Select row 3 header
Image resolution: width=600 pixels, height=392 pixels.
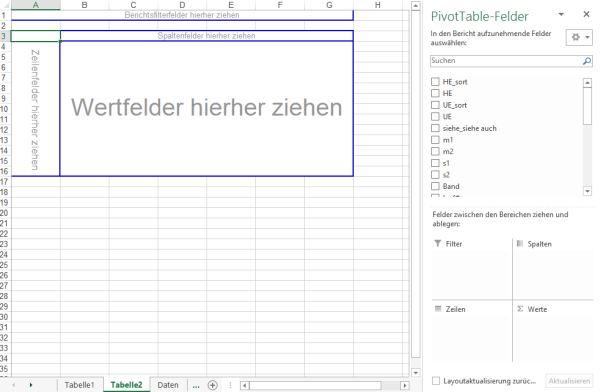[x=4, y=36]
